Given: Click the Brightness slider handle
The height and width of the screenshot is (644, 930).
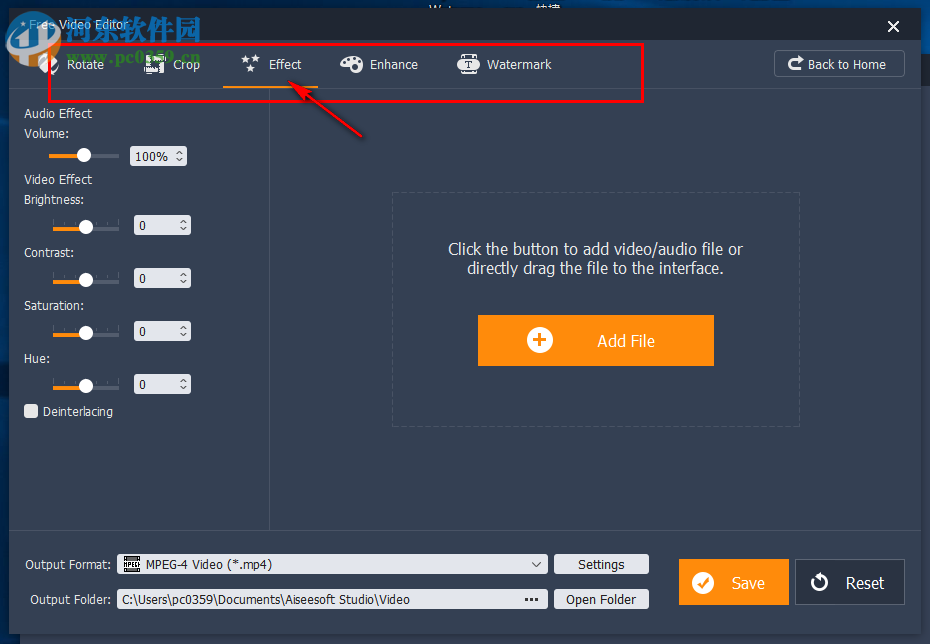Looking at the screenshot, I should [86, 227].
